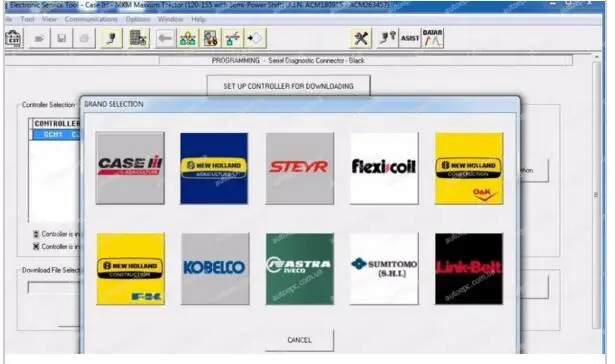
Task: Click the print toolbar icon
Action: (x=84, y=38)
